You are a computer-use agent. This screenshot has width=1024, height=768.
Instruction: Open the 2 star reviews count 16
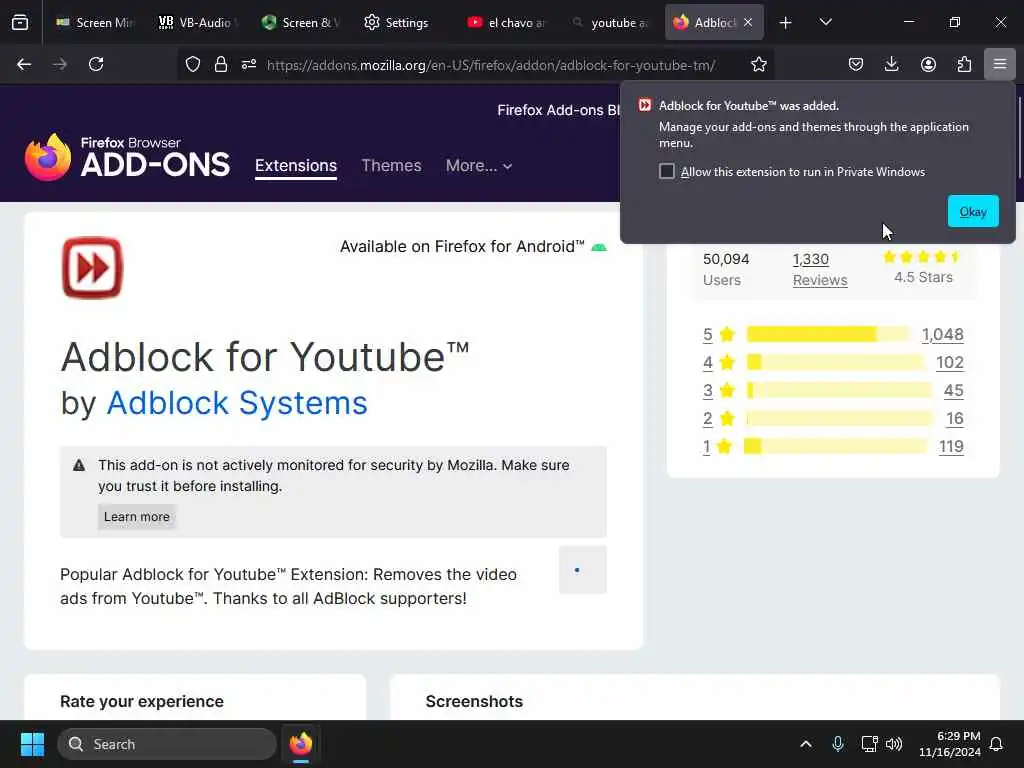tap(955, 419)
